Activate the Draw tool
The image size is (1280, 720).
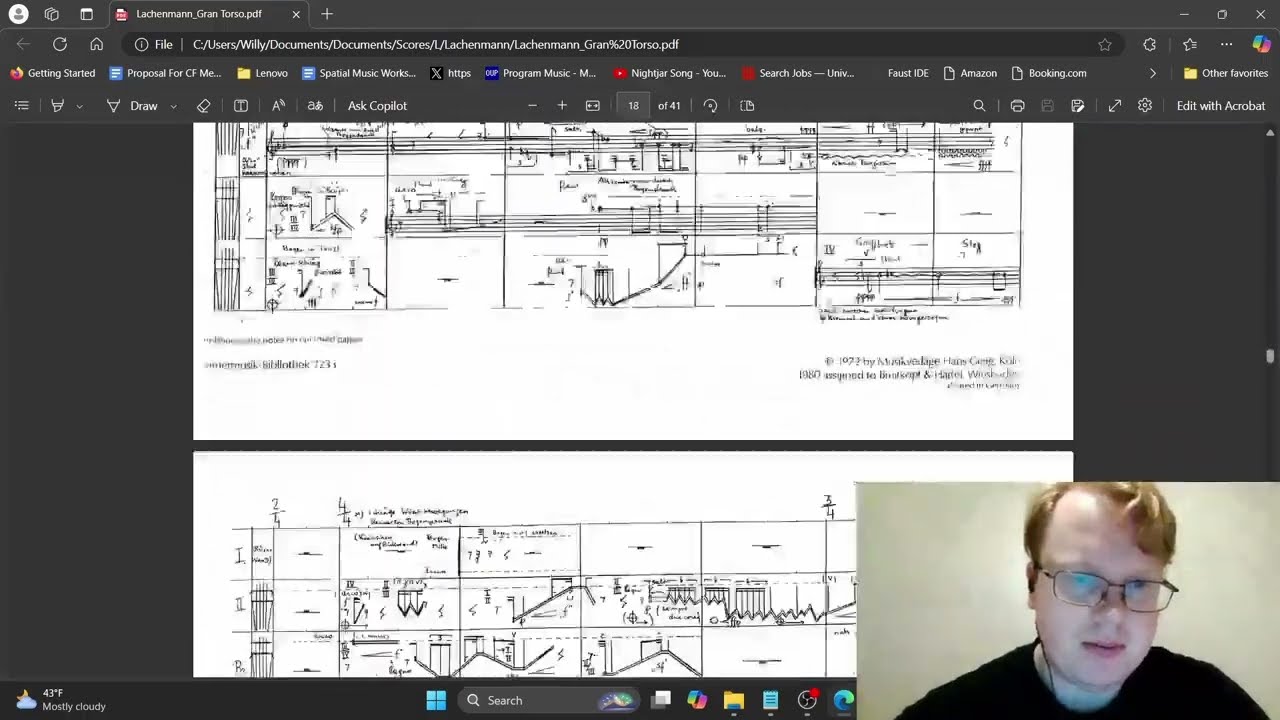coord(132,105)
